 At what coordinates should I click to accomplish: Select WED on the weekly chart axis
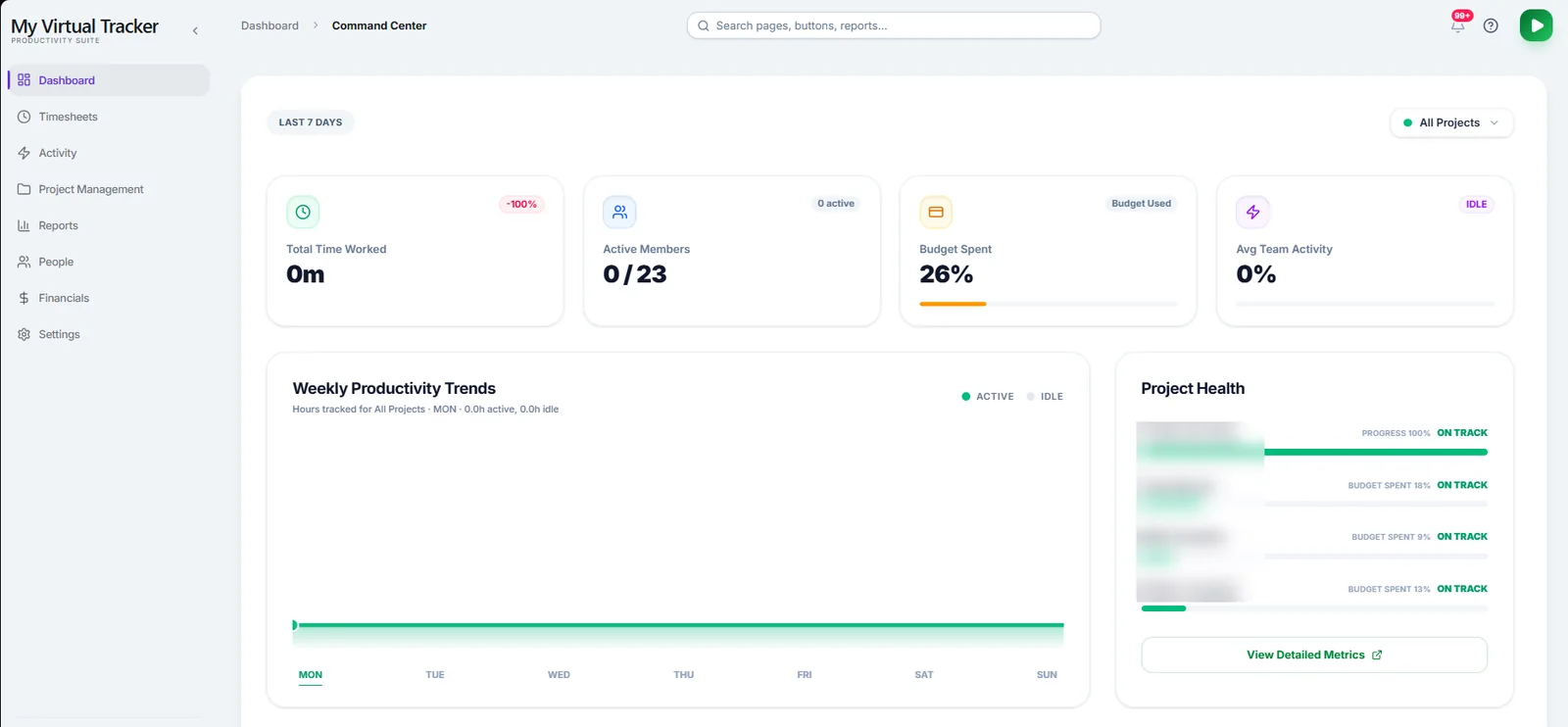(x=559, y=675)
